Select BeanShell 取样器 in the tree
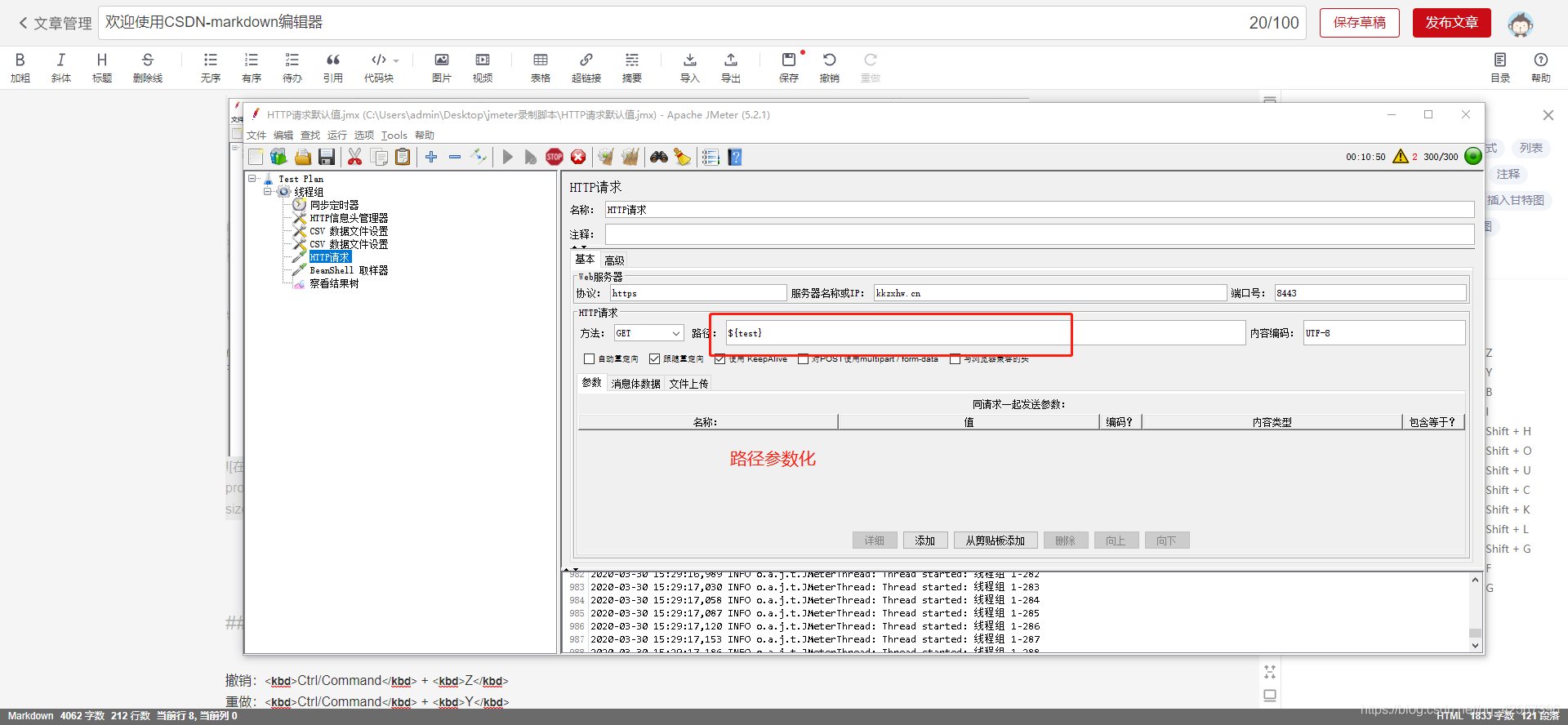The image size is (1568, 725). coord(349,270)
